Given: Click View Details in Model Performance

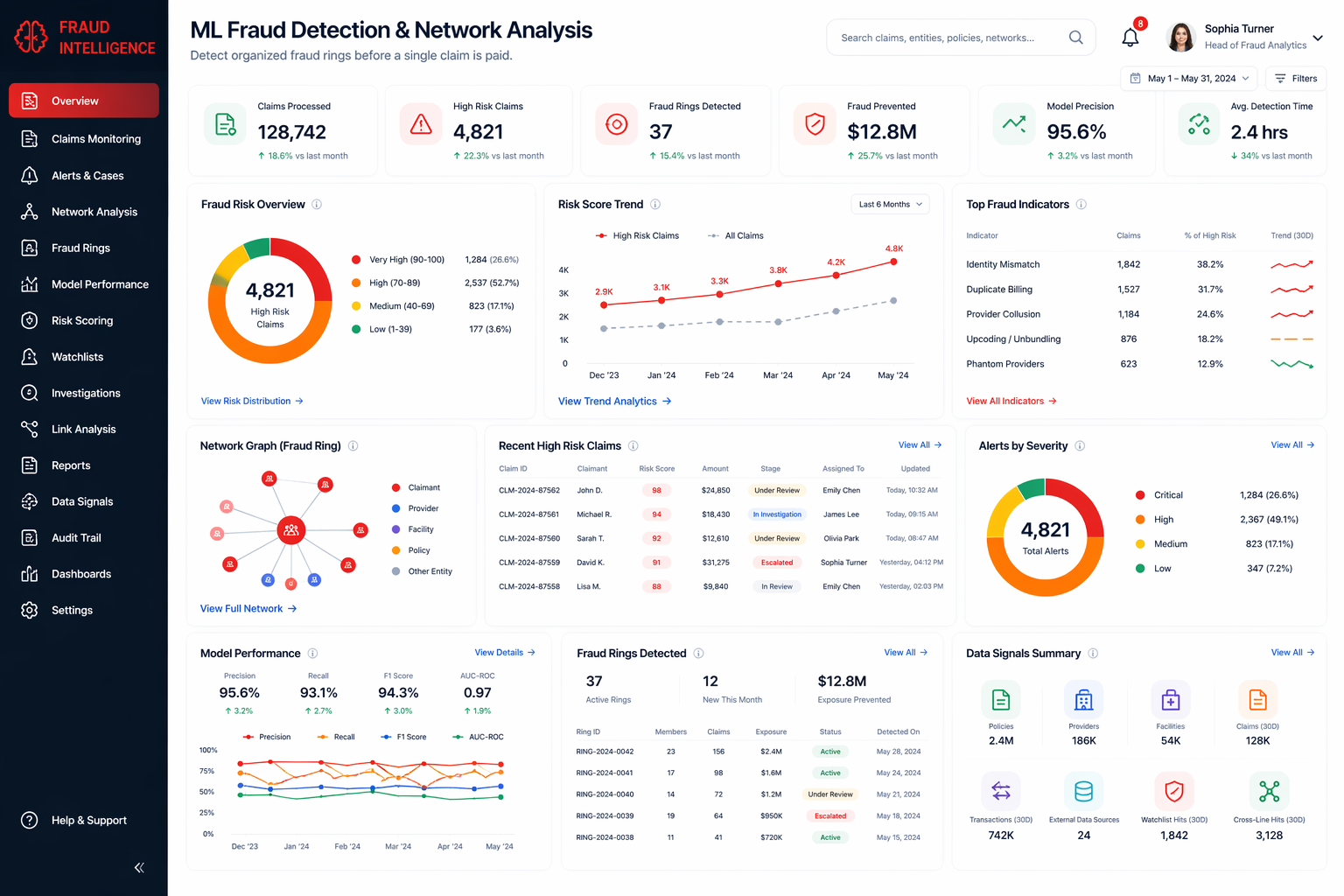Looking at the screenshot, I should (505, 653).
